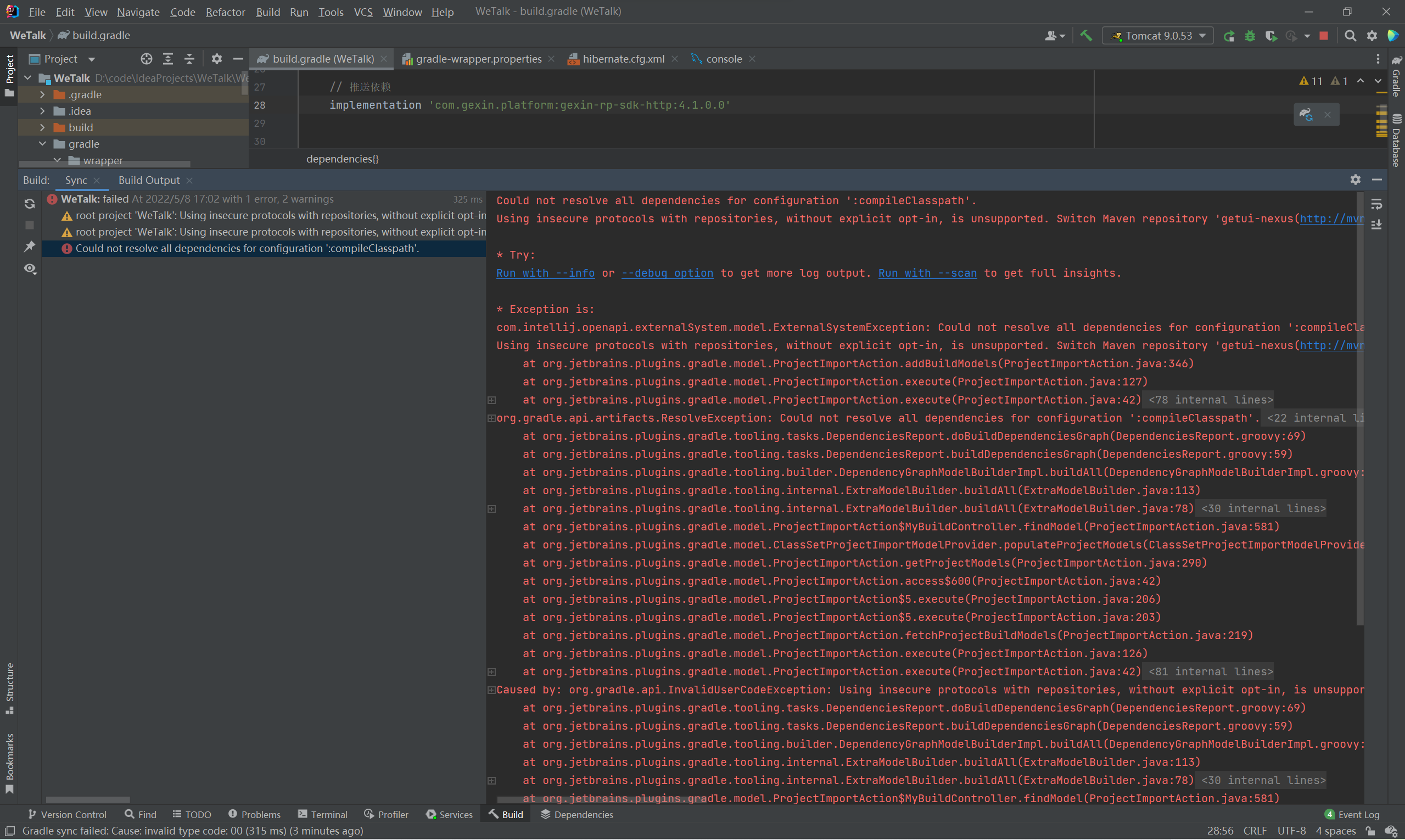Toggle soft-wrap in build console output
The height and width of the screenshot is (840, 1405).
(x=1376, y=204)
